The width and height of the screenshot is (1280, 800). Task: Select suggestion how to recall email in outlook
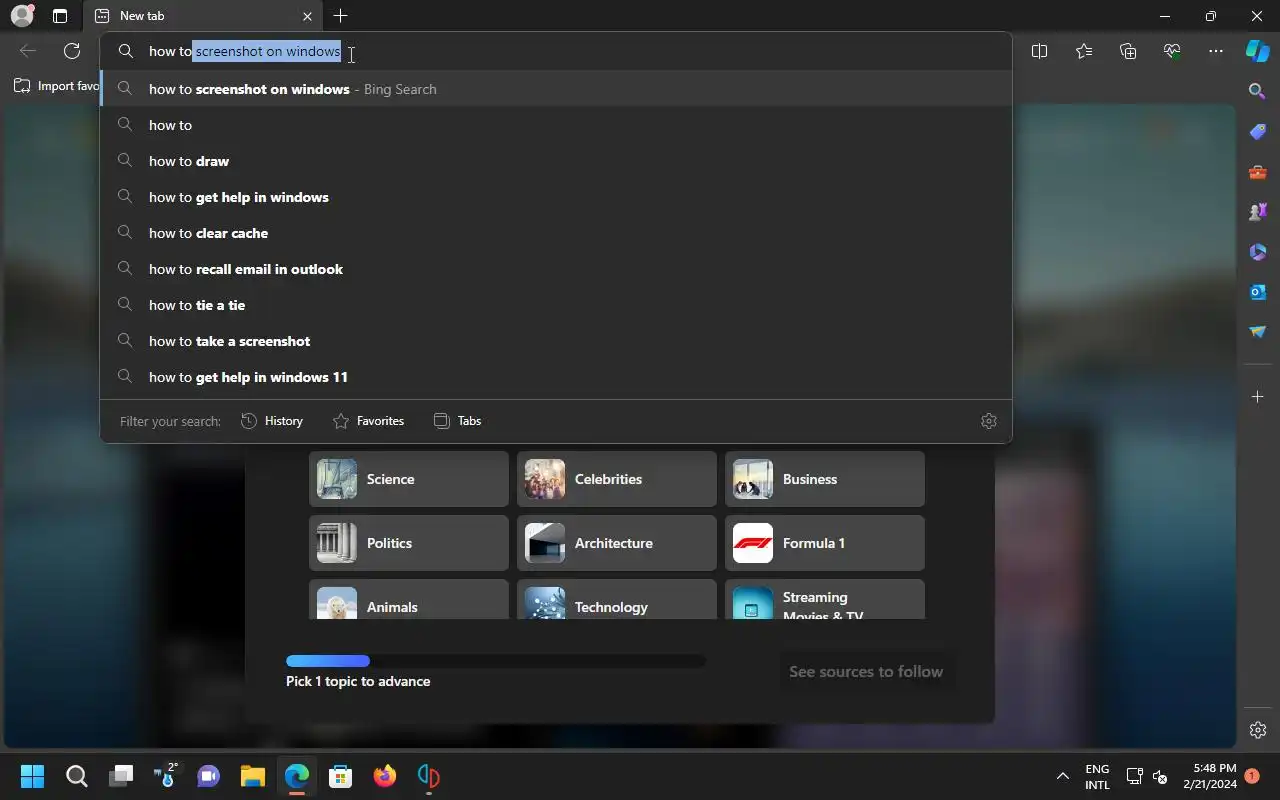coord(556,269)
